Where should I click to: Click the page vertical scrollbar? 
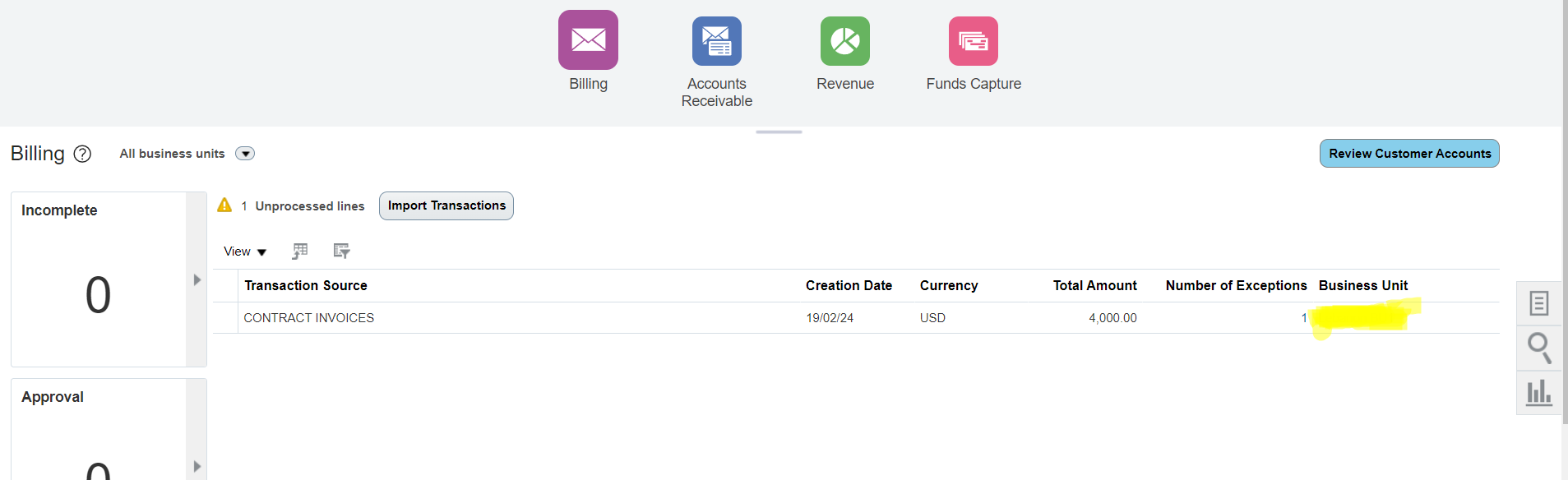(x=1565, y=212)
